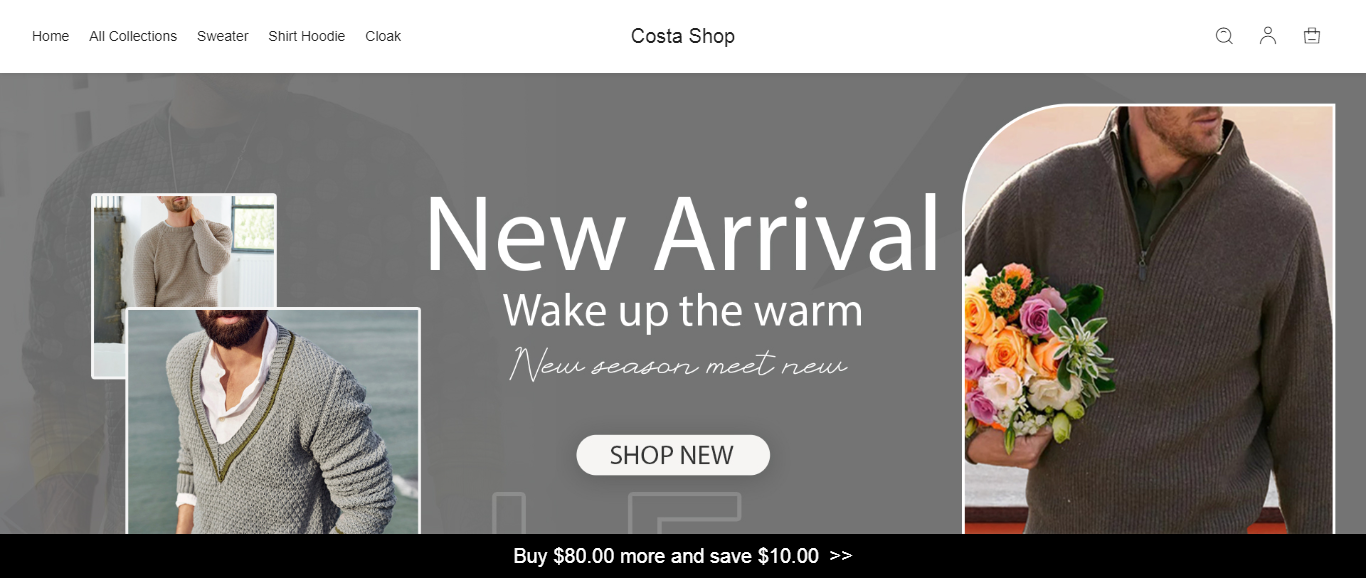Open the shopping bag cart icon

(1312, 36)
